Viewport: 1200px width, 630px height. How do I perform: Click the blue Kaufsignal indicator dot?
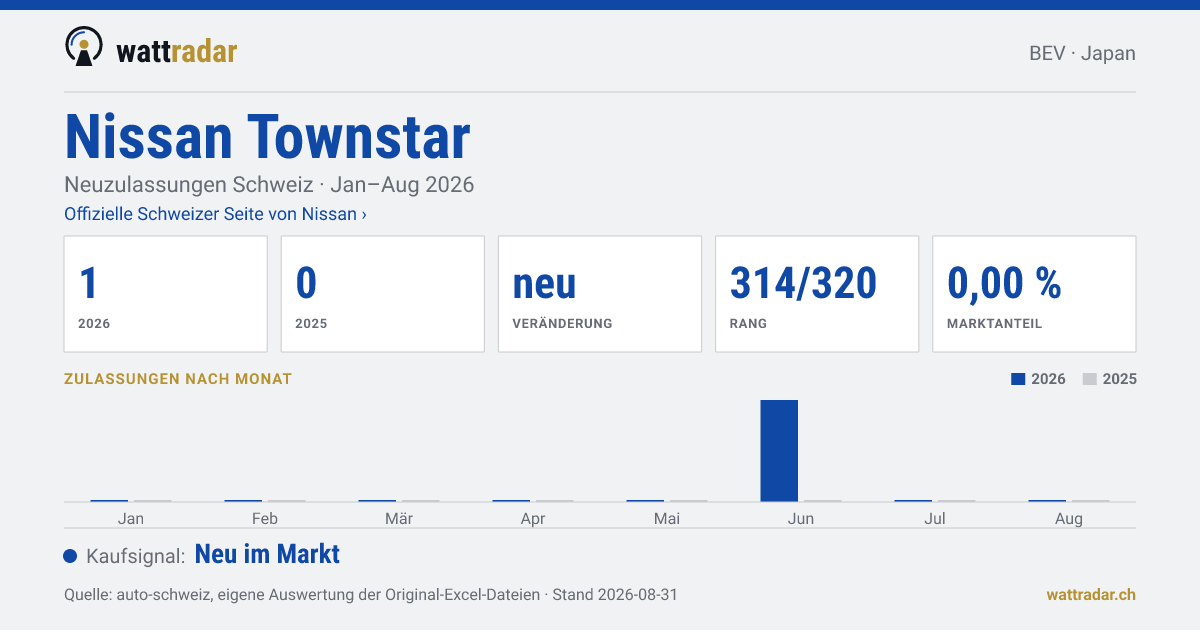(70, 556)
